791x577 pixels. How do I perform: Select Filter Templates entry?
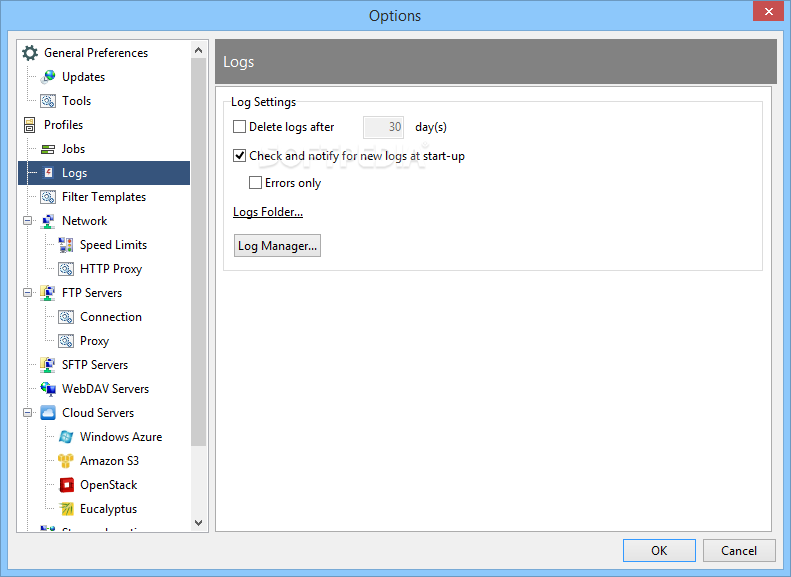click(104, 197)
